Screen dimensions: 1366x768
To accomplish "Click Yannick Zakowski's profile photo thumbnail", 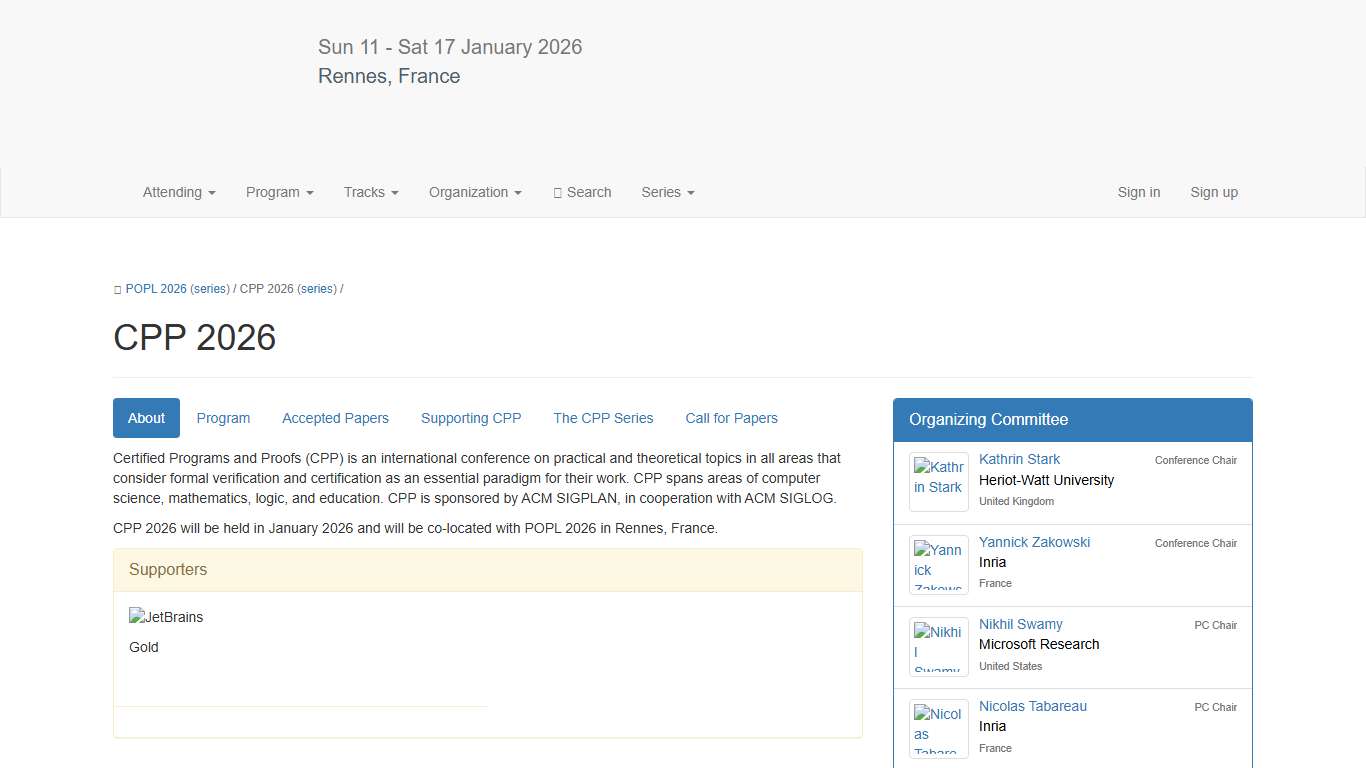I will (x=938, y=565).
